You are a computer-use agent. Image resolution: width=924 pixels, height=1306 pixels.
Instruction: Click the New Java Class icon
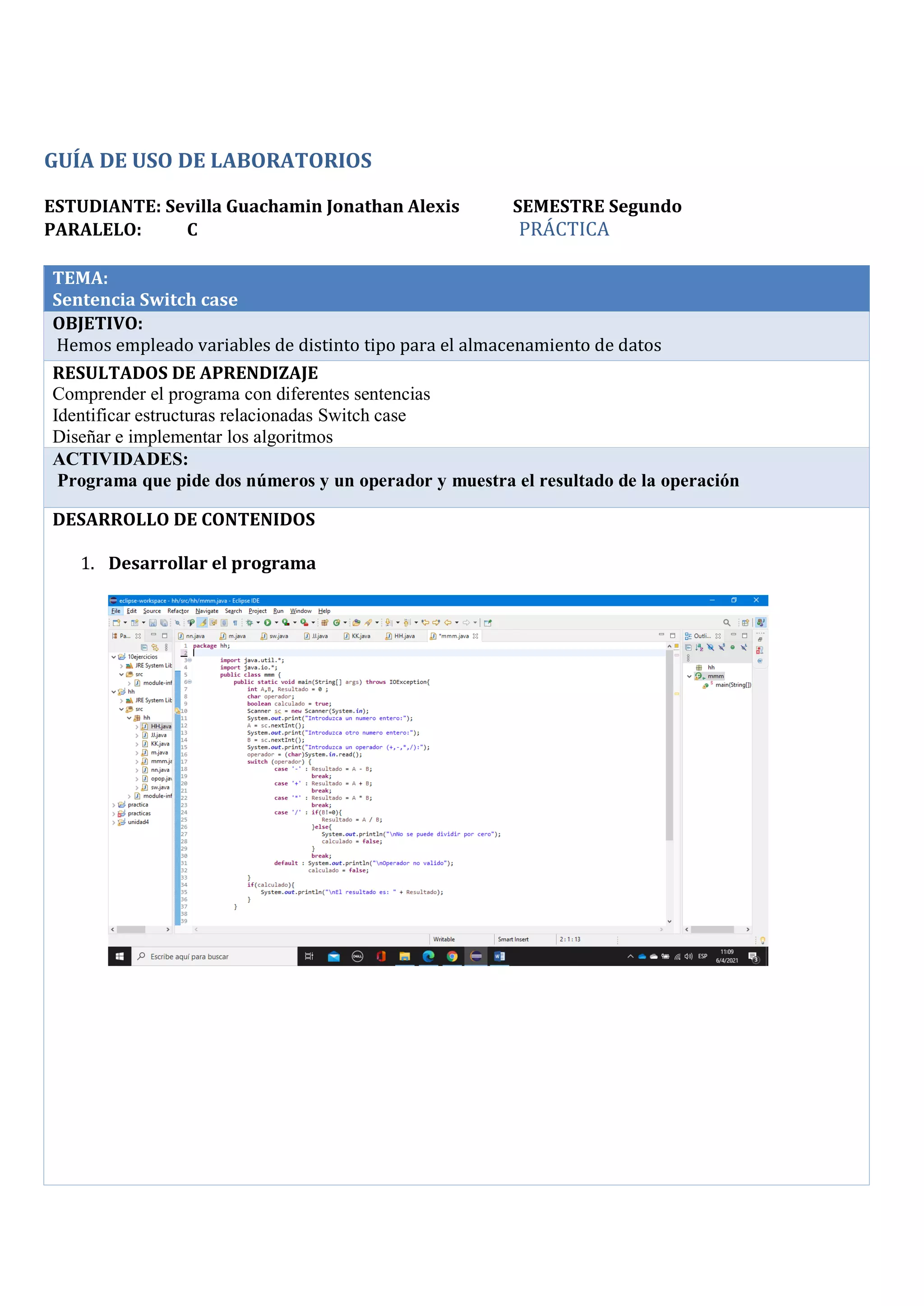point(336,623)
